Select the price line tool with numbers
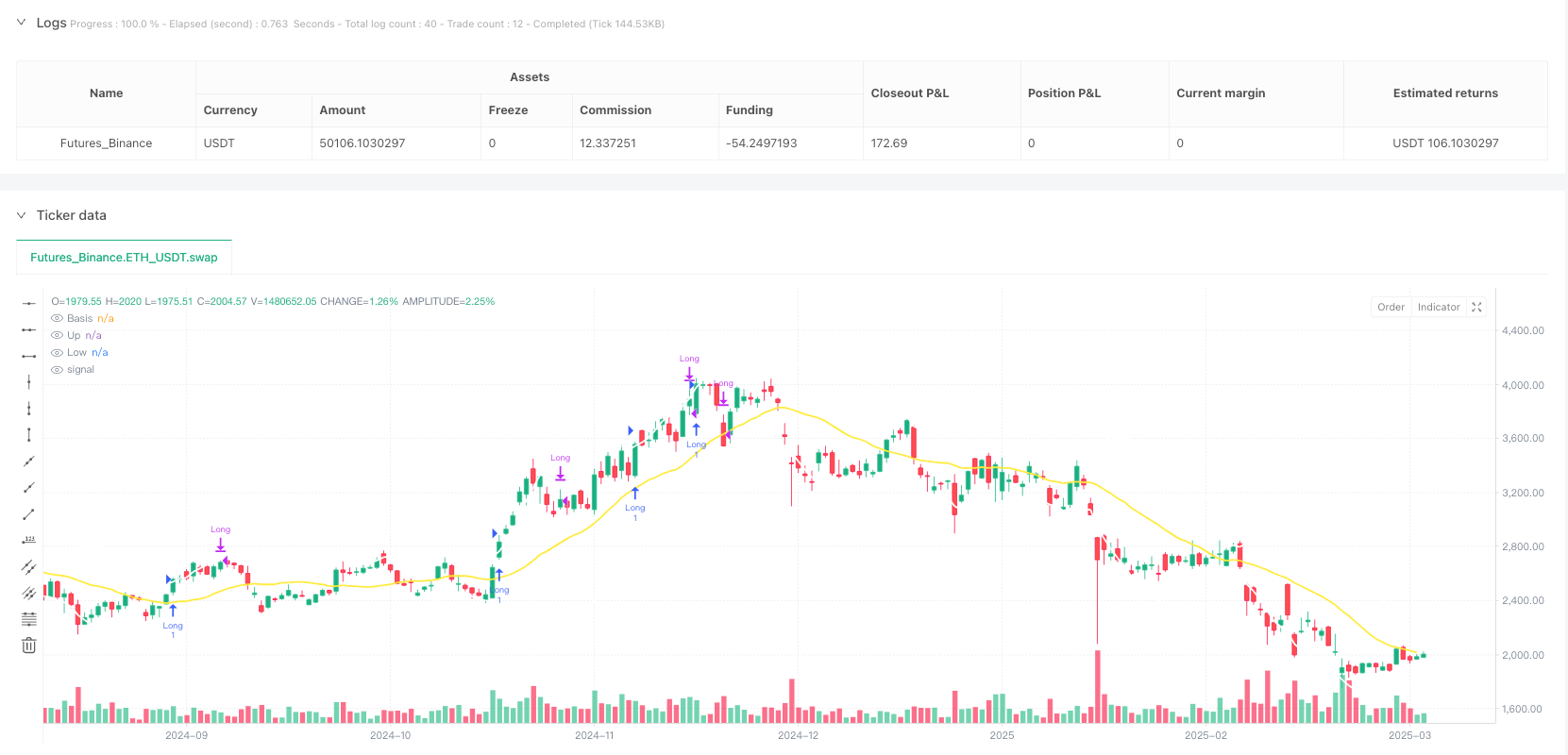Screen dimensions: 1568x755 [29, 540]
